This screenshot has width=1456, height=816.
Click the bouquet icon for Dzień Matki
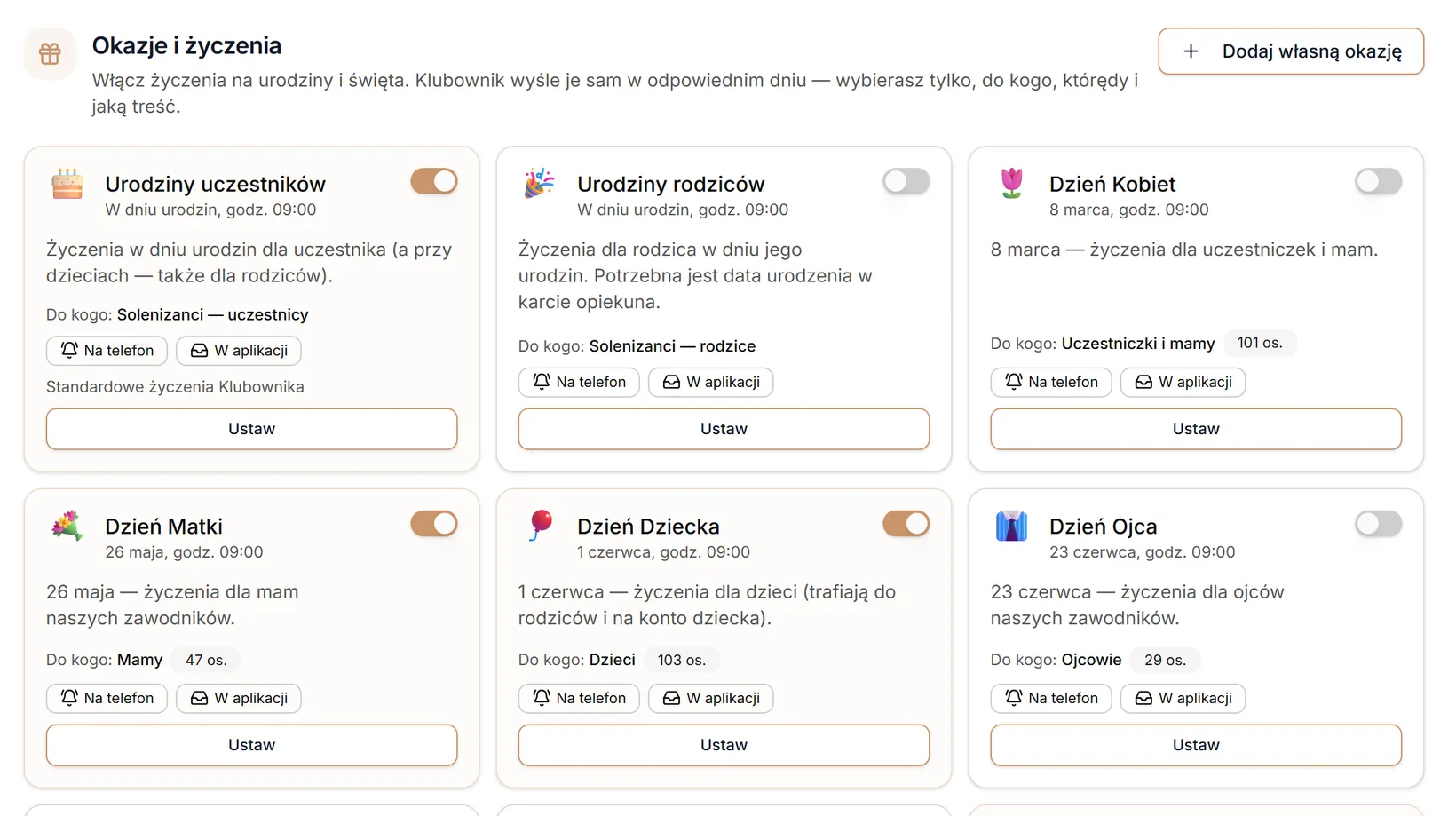(x=67, y=526)
